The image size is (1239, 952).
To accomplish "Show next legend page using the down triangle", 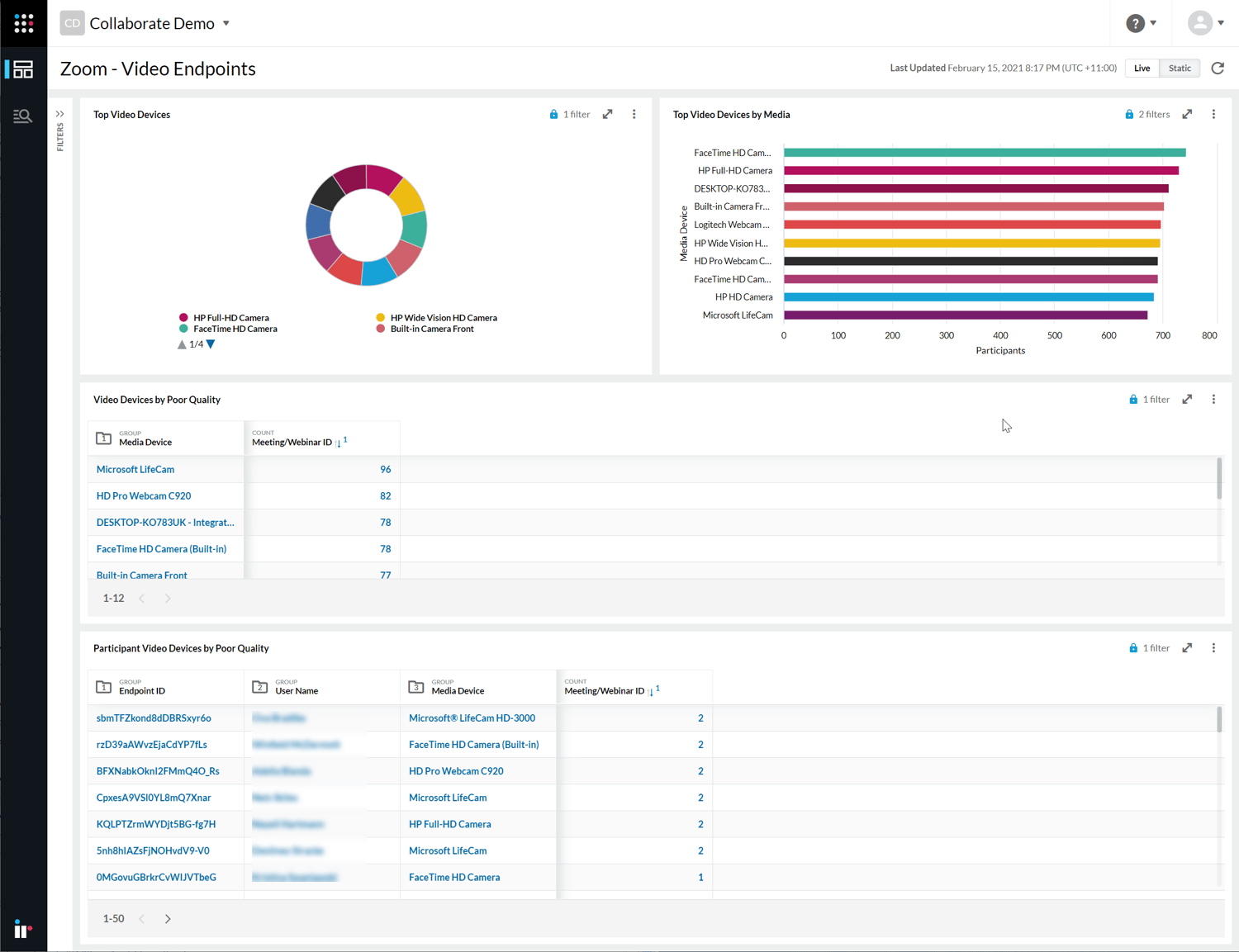I will coord(210,344).
